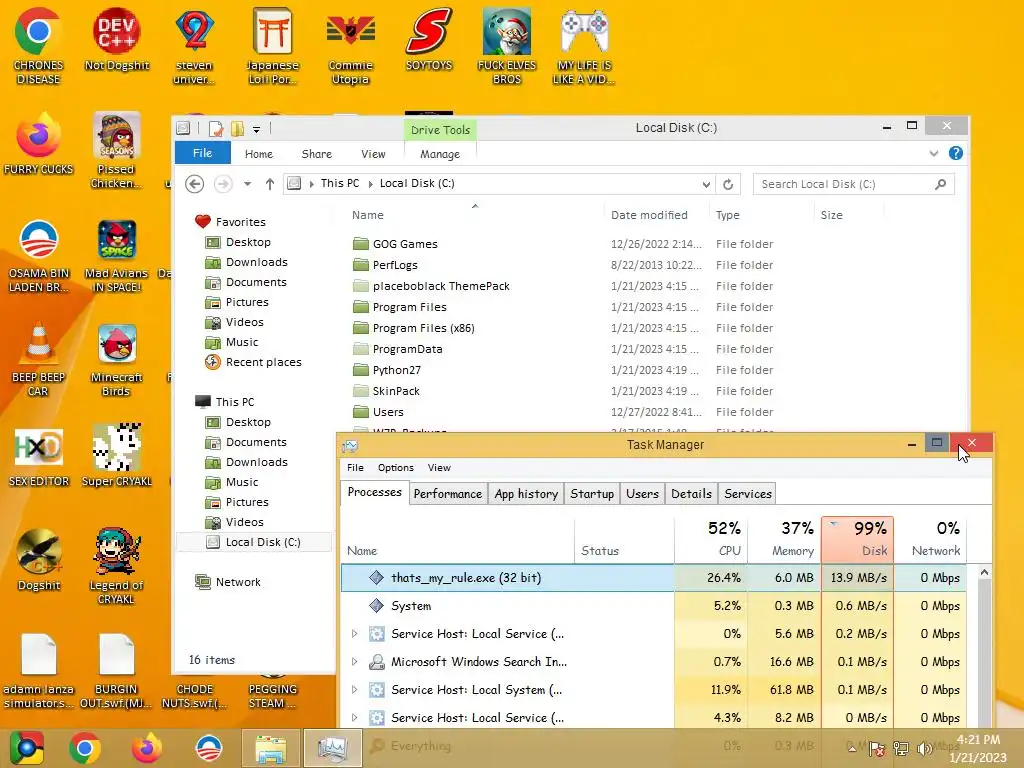Image resolution: width=1024 pixels, height=768 pixels.
Task: Click the Type column header in Explorer
Action: point(761,215)
